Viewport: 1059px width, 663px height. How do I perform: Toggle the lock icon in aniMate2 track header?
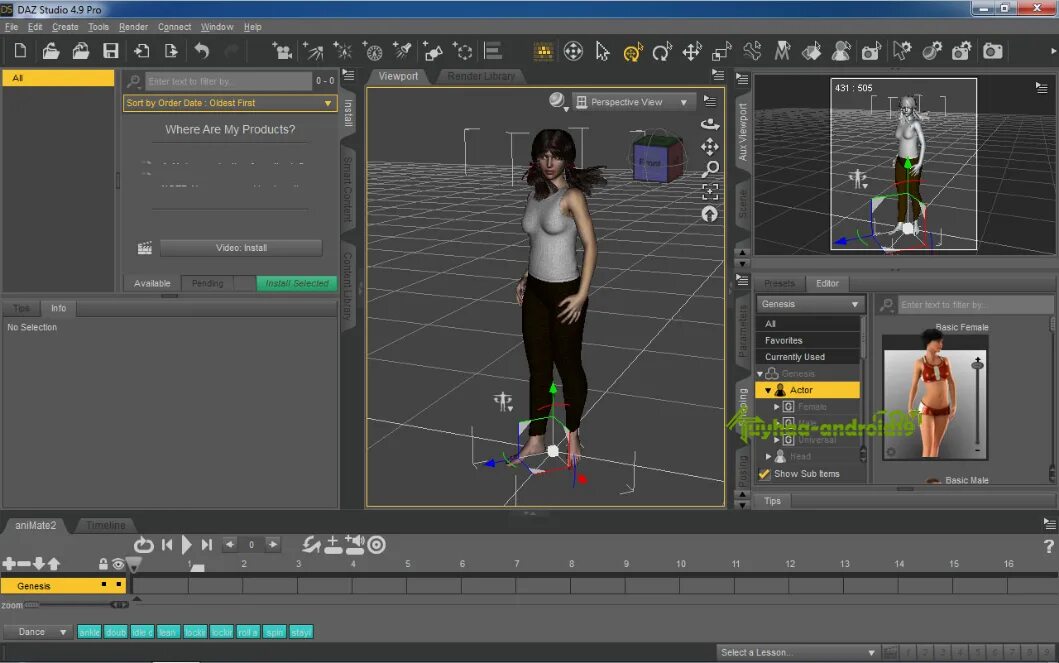[x=103, y=564]
